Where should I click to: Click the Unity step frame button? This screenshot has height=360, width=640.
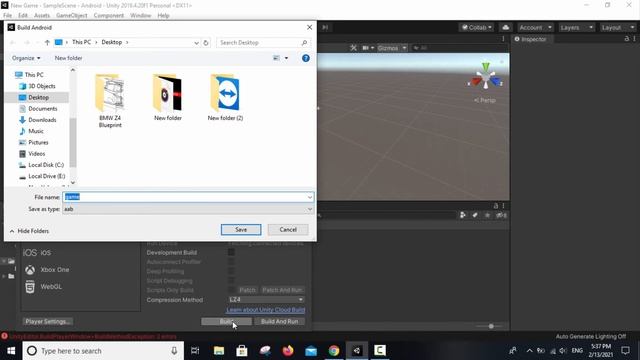[325, 27]
